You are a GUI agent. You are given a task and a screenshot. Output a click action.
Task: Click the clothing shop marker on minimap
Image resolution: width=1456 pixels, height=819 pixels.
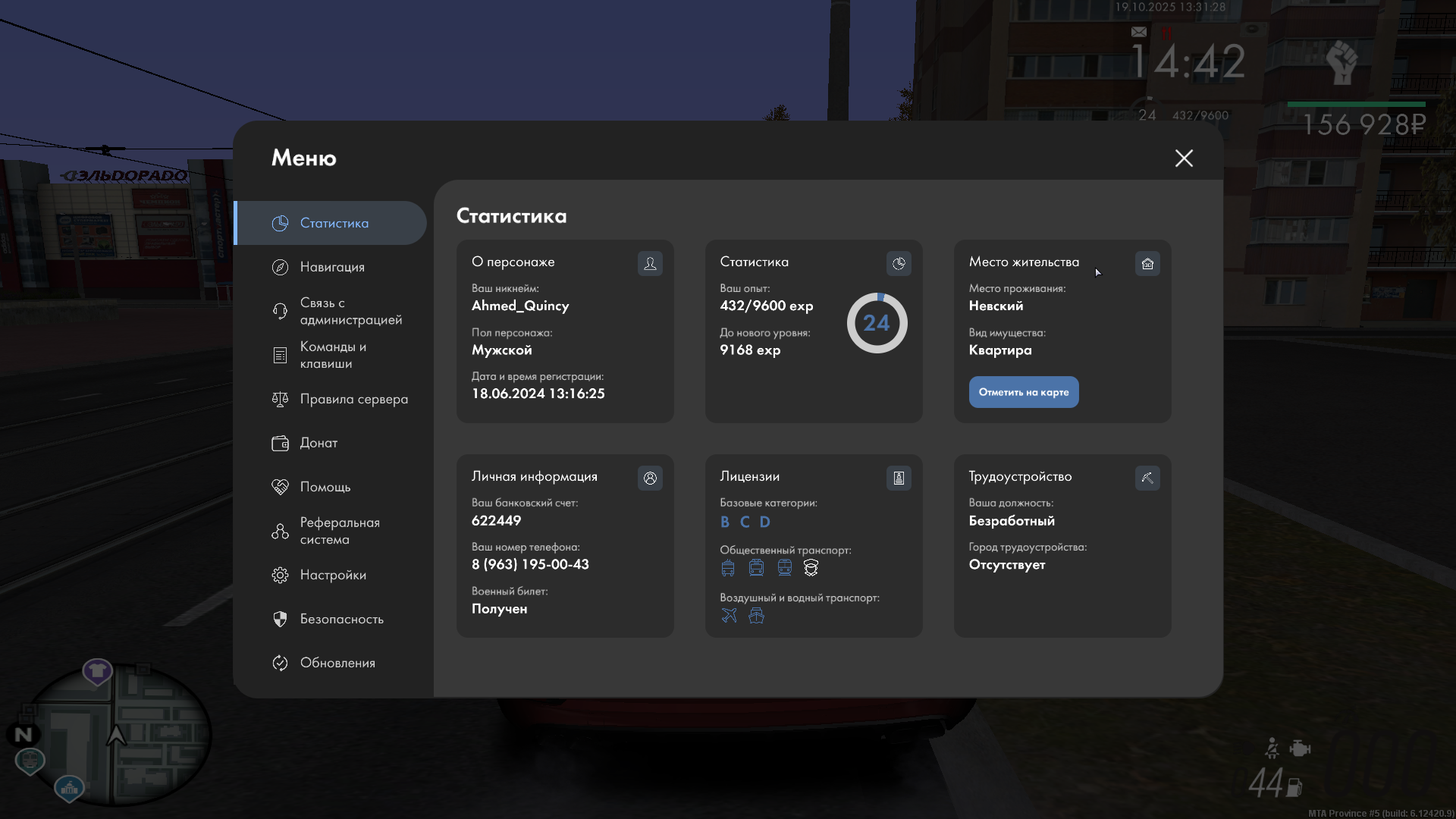coord(97,670)
